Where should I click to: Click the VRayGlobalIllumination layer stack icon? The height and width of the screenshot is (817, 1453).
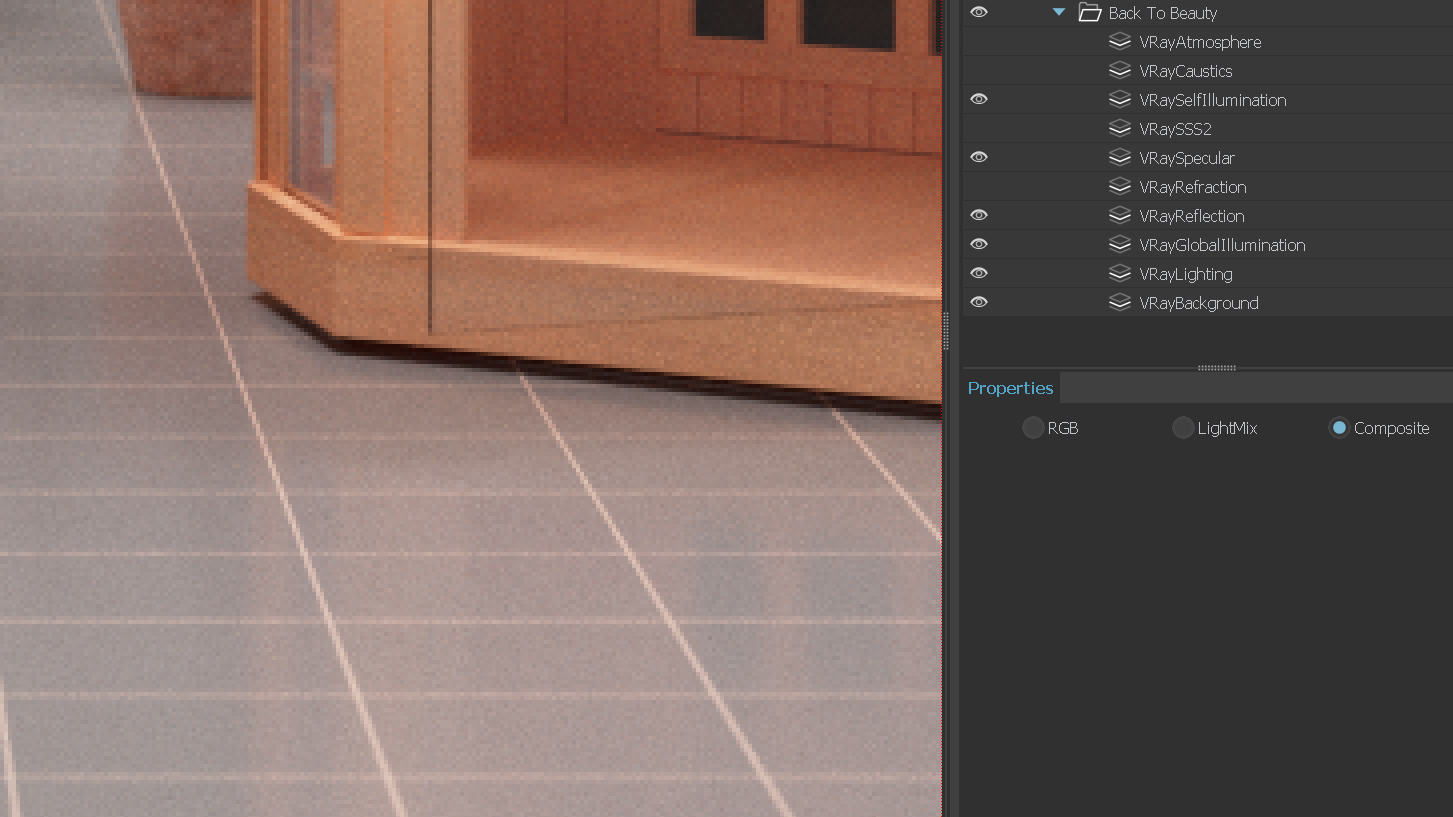[x=1120, y=245]
